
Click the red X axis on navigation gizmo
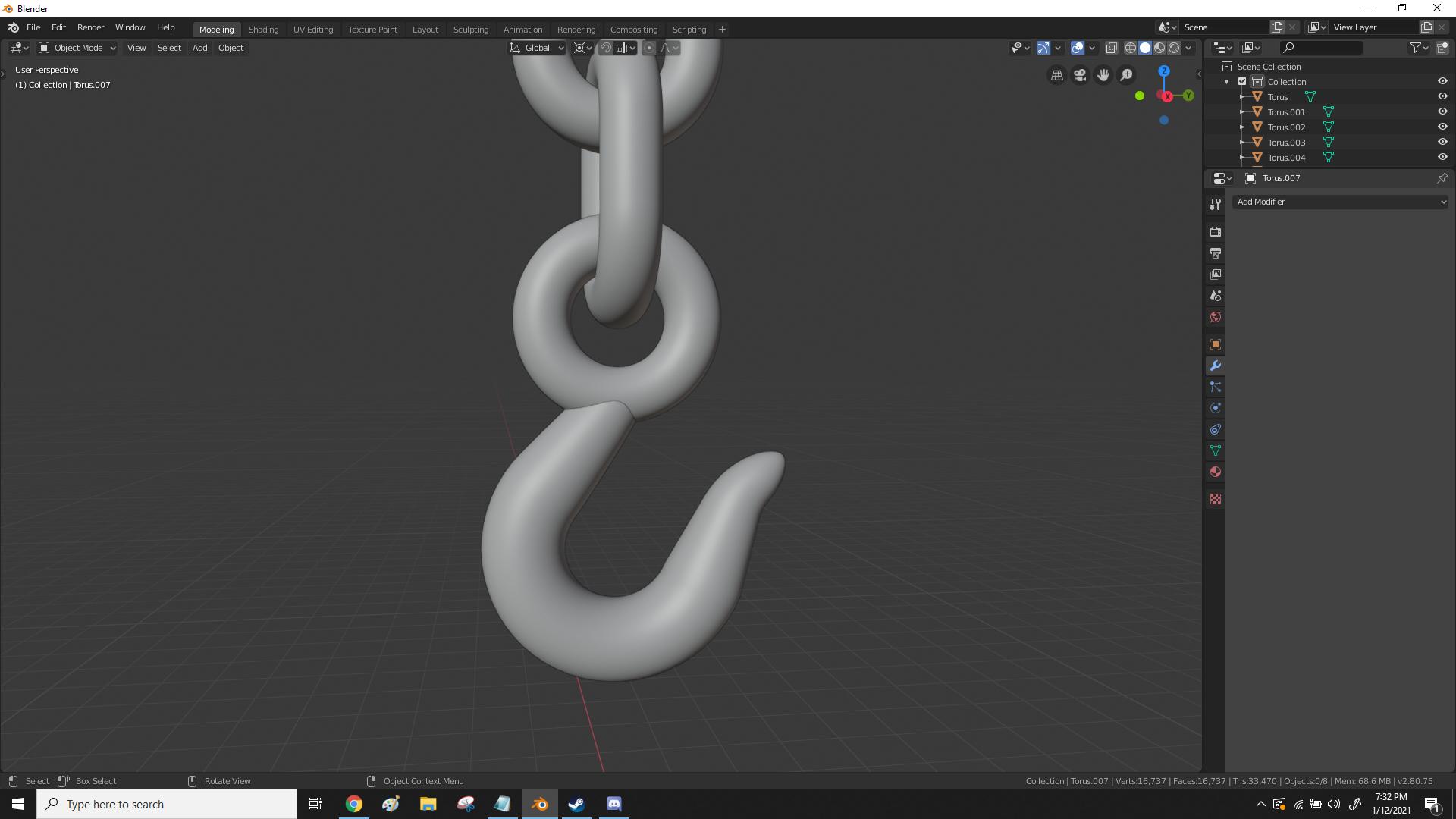1167,96
